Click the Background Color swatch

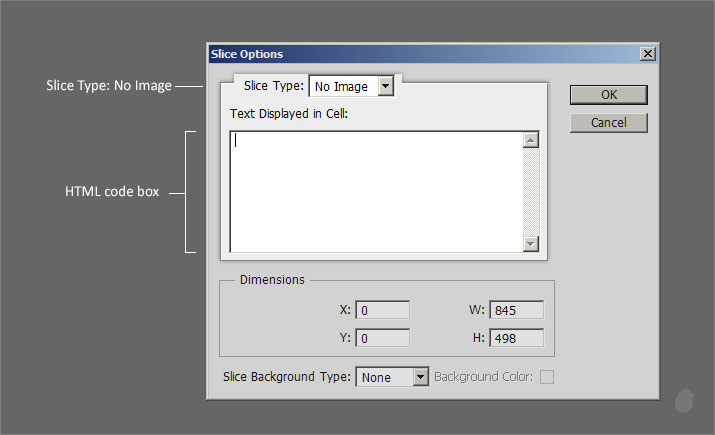tap(547, 377)
